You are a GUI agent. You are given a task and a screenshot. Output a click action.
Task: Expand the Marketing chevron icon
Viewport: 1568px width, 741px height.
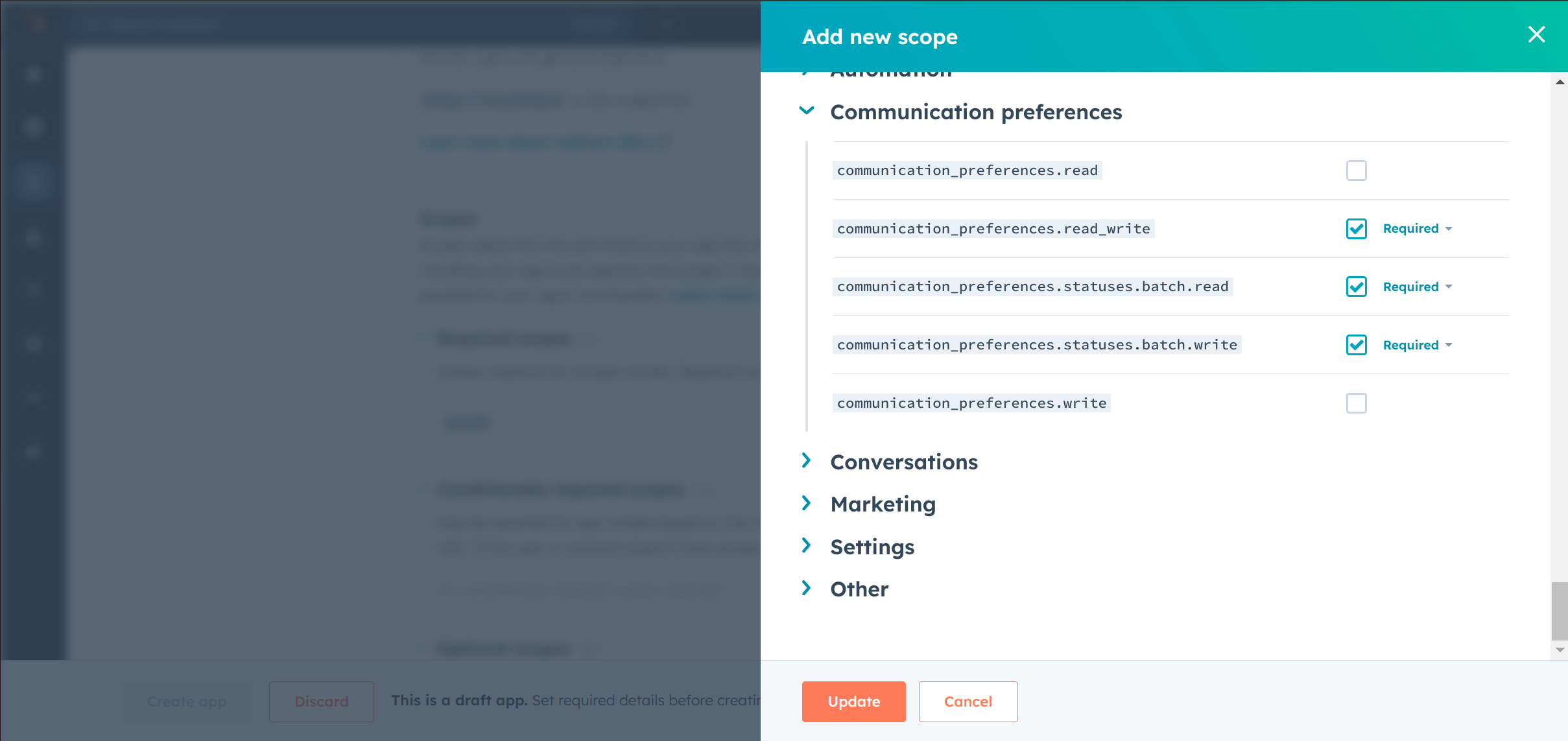[807, 503]
